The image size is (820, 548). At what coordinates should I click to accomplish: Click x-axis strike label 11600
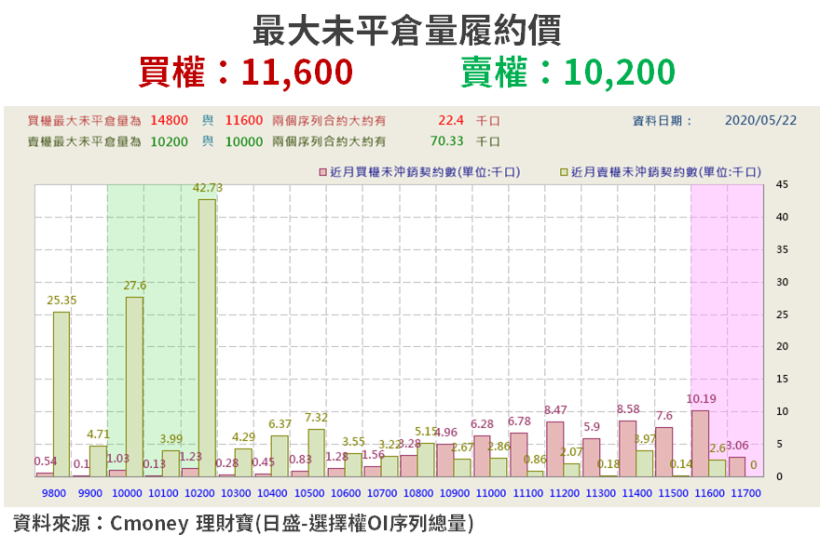click(710, 493)
